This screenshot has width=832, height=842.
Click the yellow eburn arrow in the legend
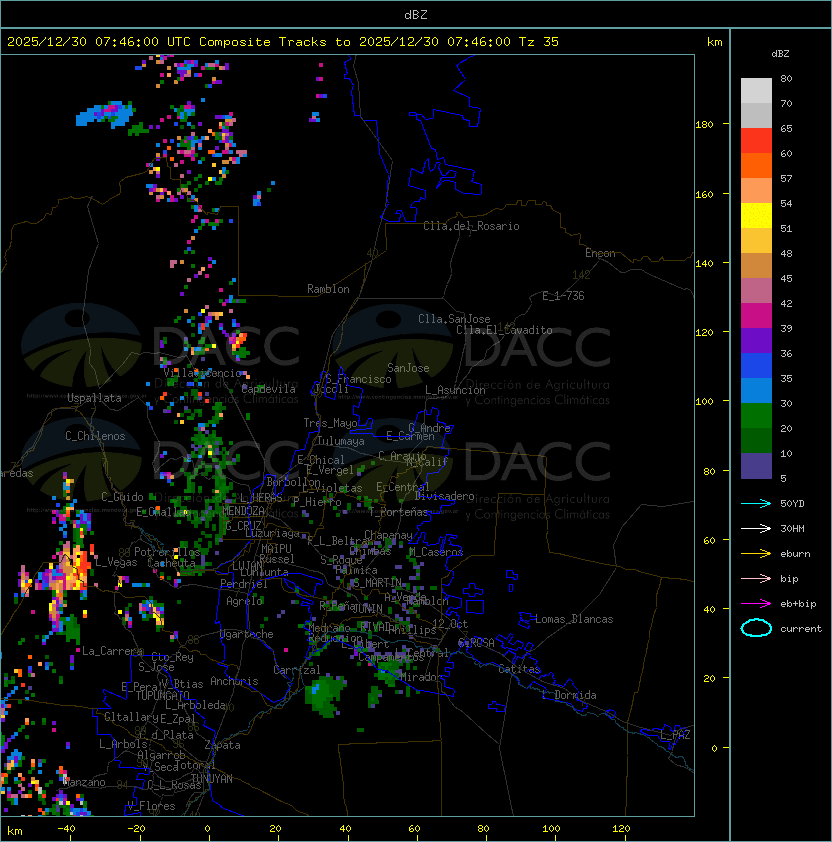(x=756, y=554)
